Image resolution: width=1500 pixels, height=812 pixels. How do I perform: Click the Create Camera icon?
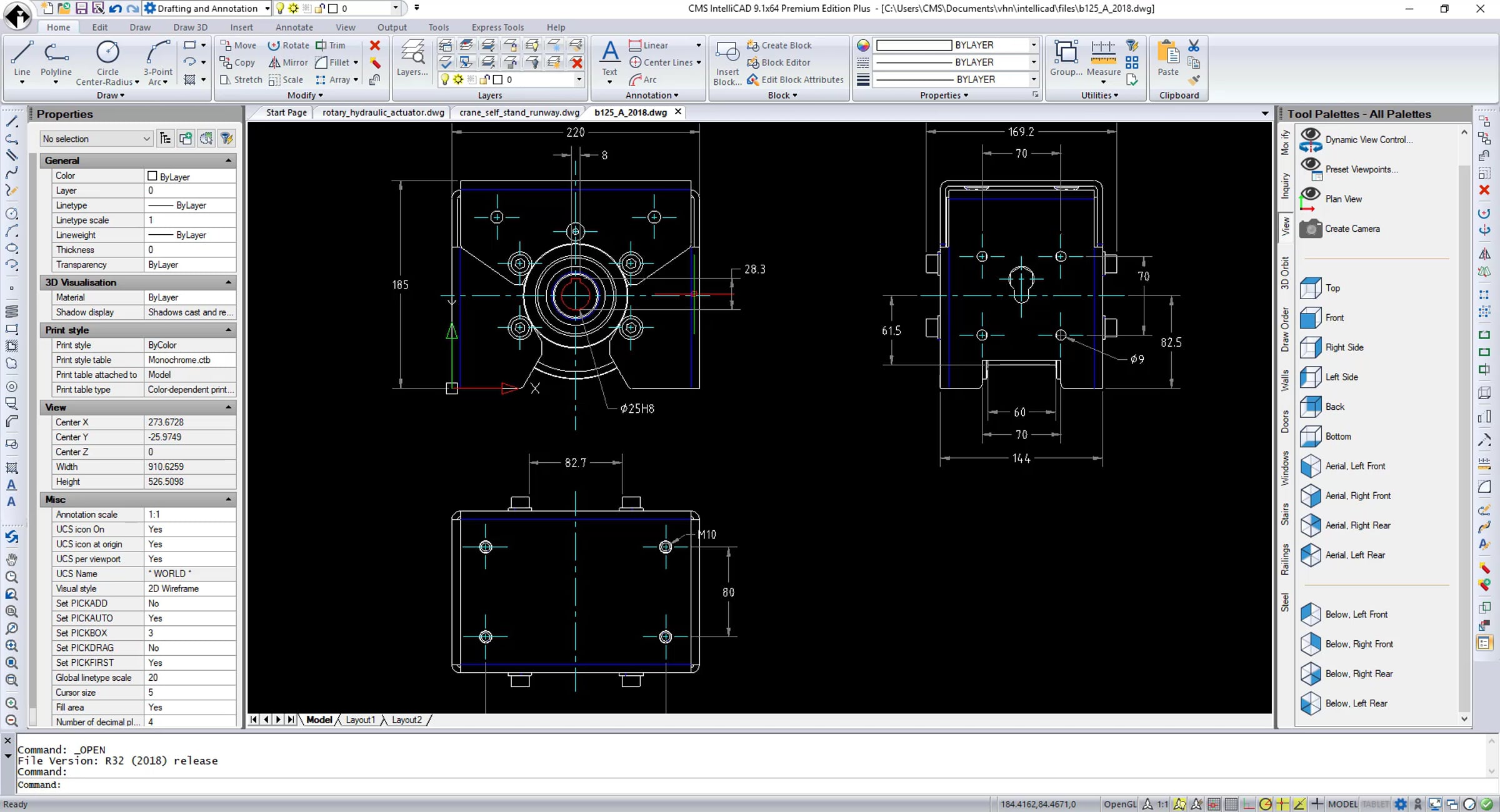pos(1311,229)
